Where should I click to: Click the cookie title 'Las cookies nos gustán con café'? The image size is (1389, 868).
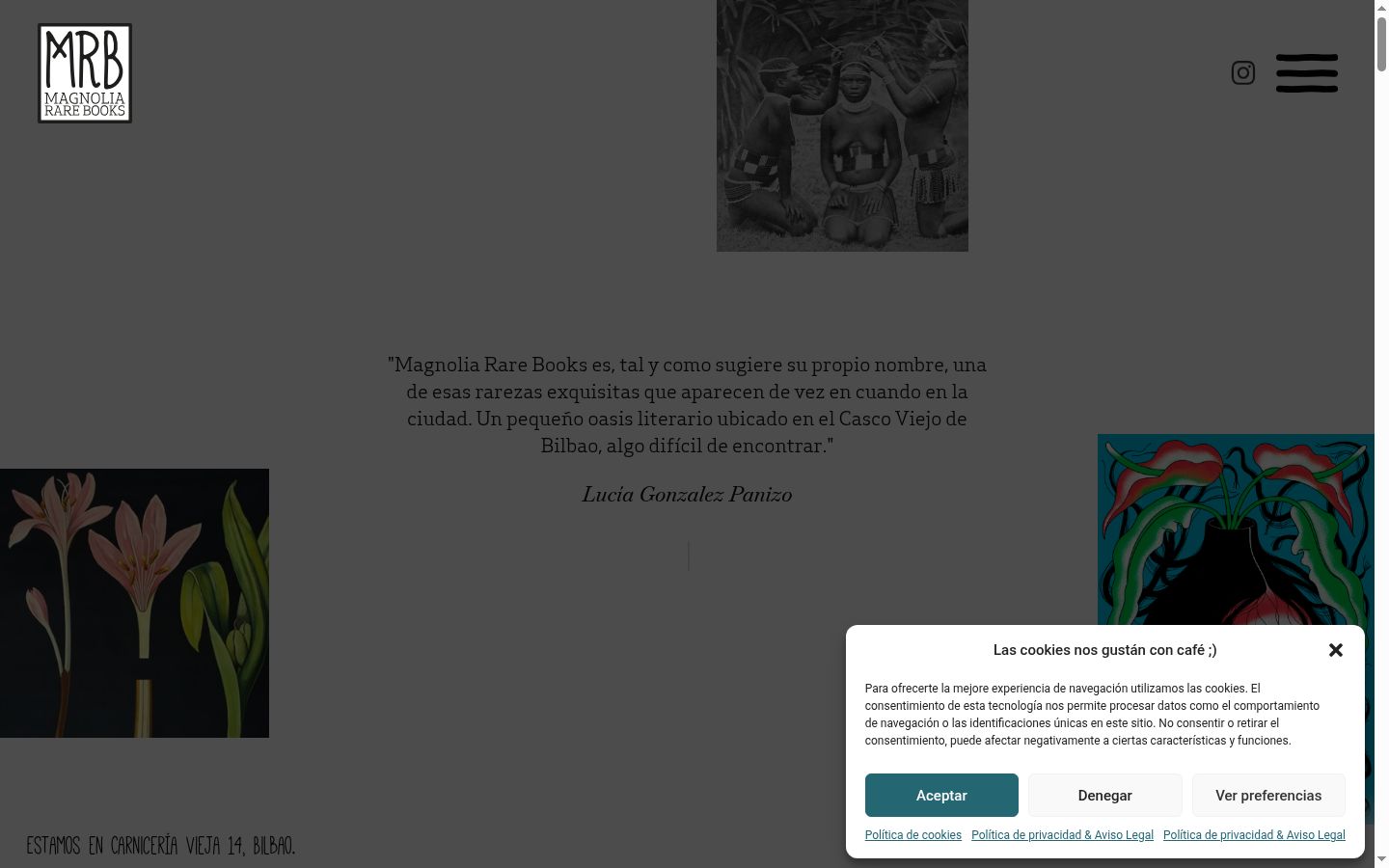(x=1104, y=650)
